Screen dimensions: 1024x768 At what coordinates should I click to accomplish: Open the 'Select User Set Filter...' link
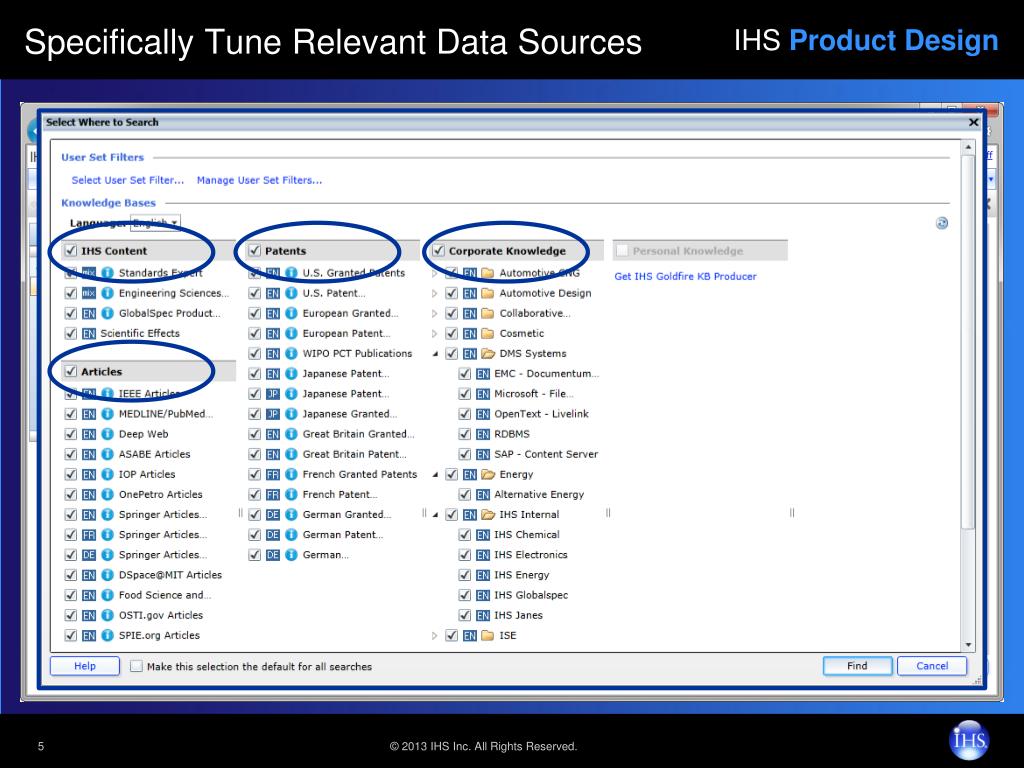tap(128, 180)
